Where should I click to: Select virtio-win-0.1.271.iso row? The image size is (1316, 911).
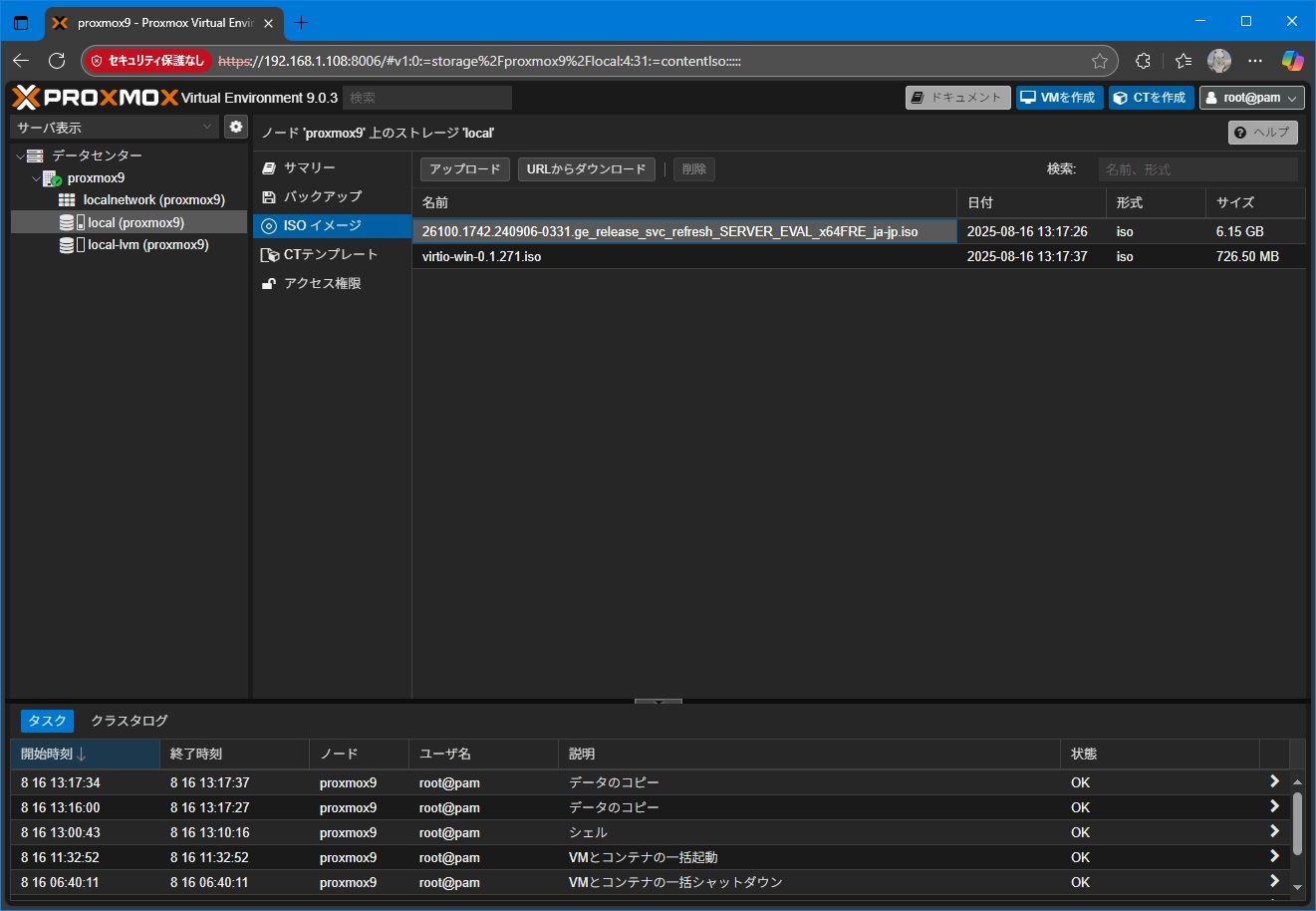(859, 256)
